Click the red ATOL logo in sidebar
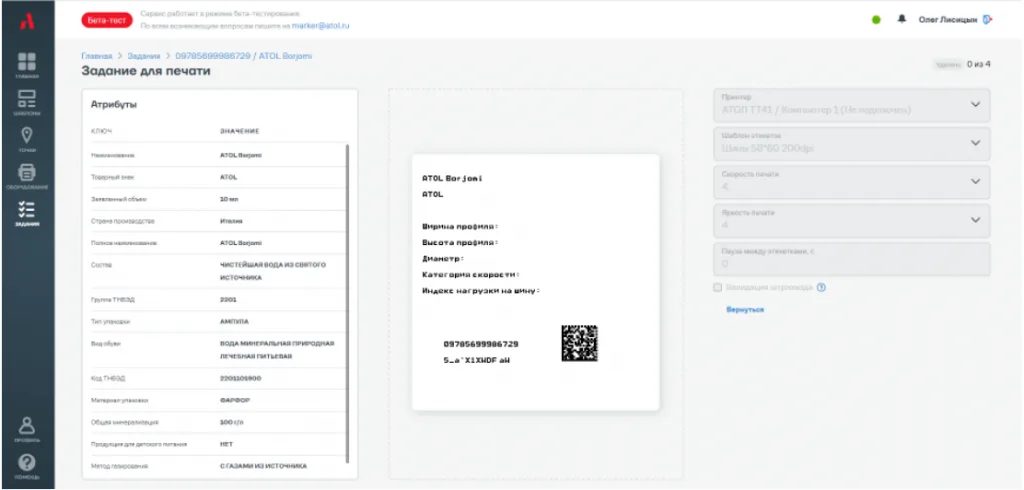1024x490 pixels. tap(27, 22)
